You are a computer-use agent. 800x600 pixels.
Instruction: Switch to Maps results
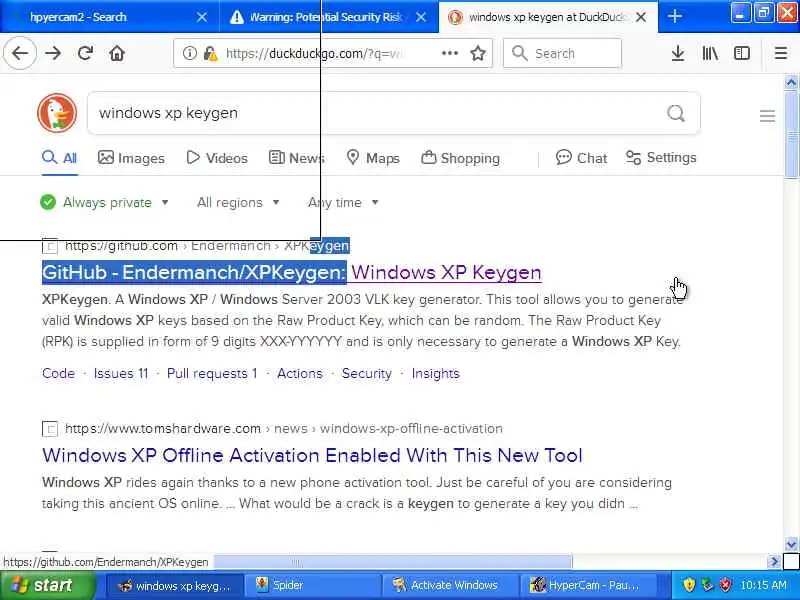372,158
